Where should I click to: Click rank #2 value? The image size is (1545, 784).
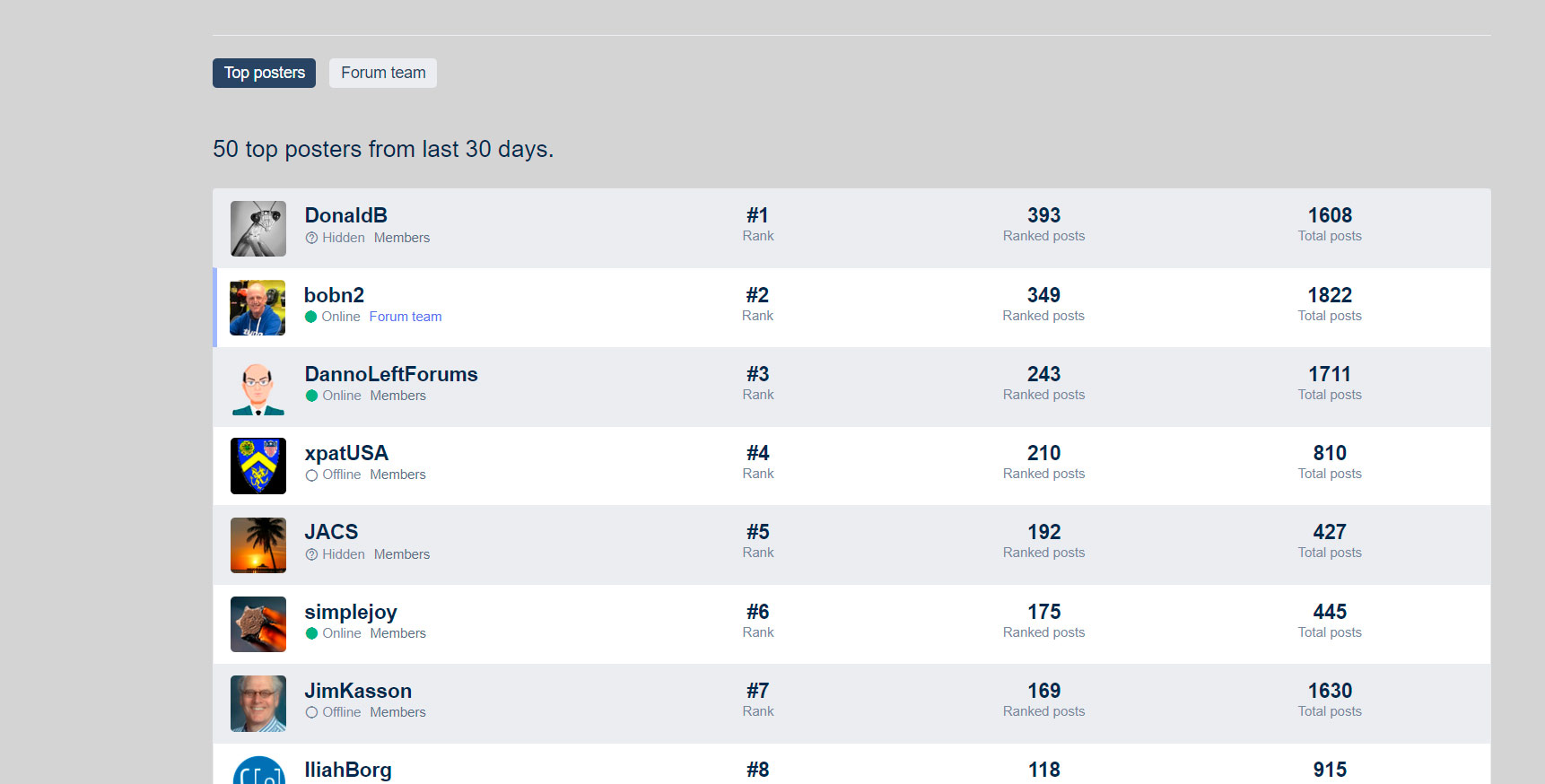(757, 295)
